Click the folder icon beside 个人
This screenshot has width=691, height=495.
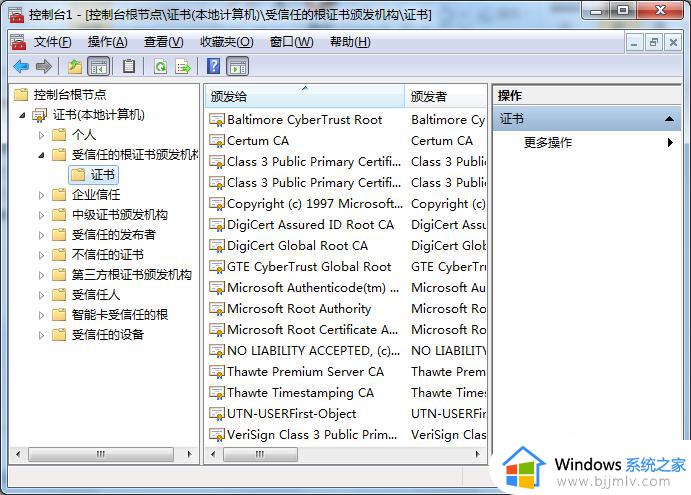pos(59,134)
